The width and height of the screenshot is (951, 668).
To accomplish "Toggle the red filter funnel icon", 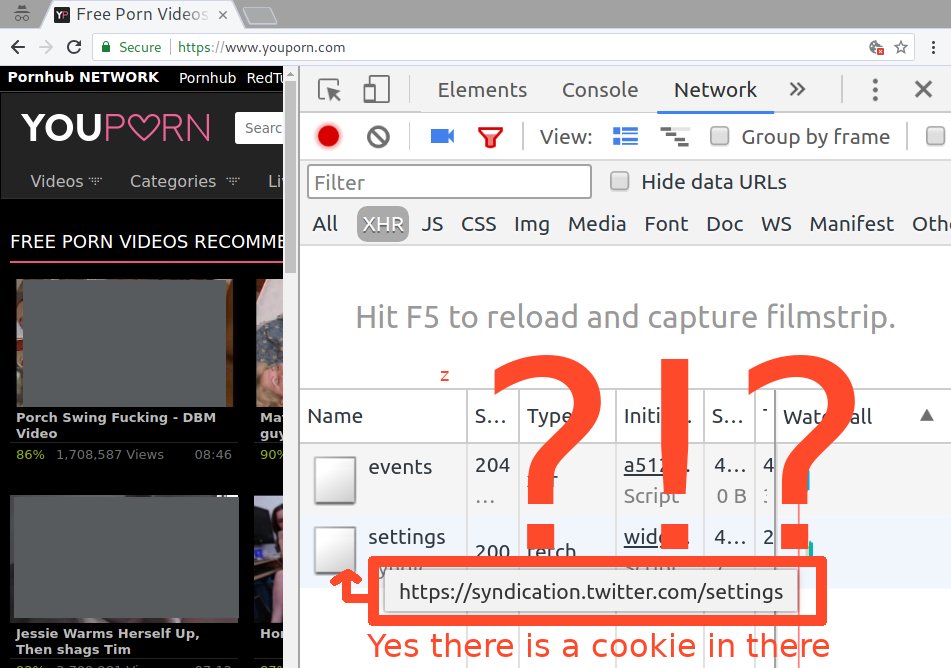I will tap(490, 137).
